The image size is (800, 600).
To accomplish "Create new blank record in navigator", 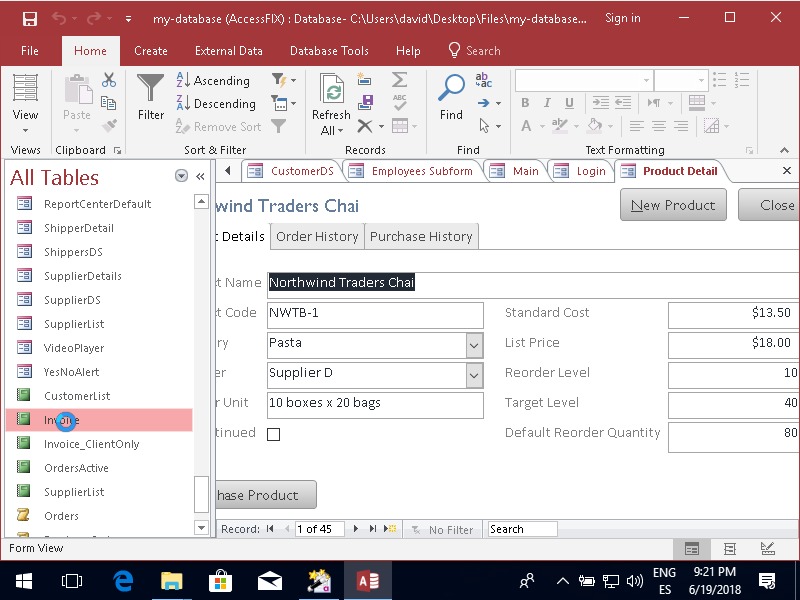I will (390, 529).
